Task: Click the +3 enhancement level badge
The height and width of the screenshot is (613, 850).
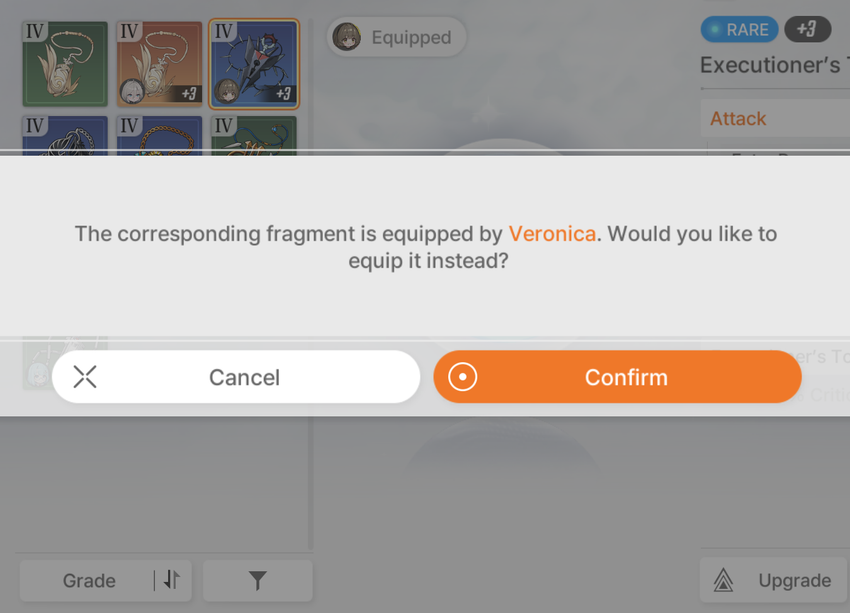Action: click(x=807, y=30)
